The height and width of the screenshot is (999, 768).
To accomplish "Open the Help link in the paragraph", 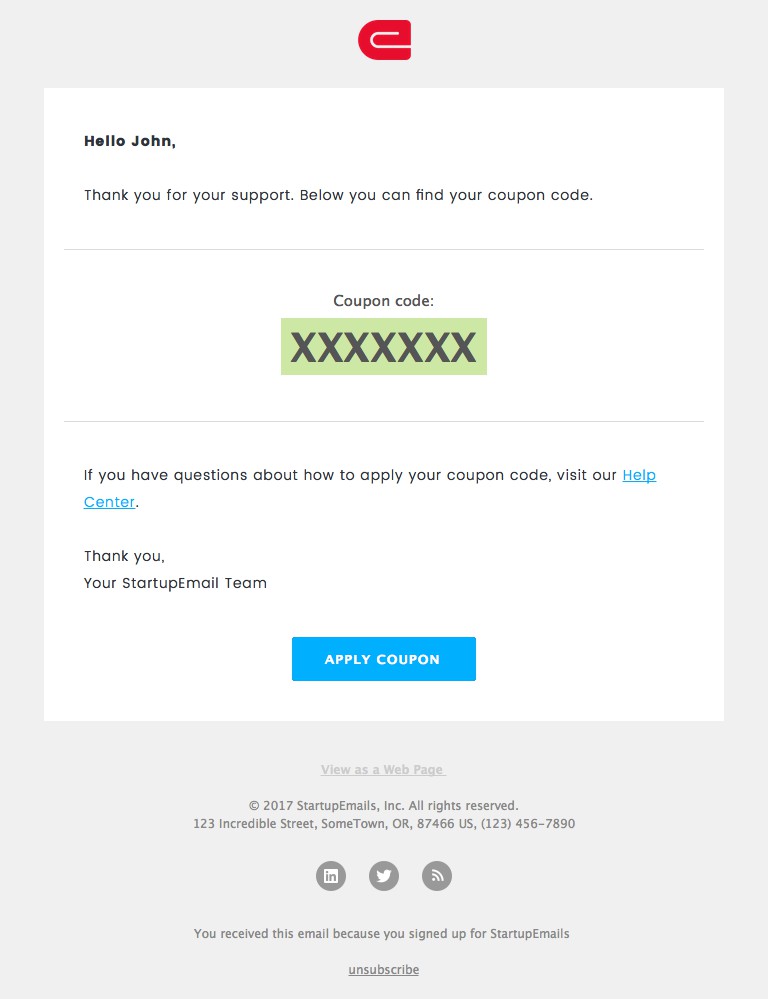I will point(639,475).
